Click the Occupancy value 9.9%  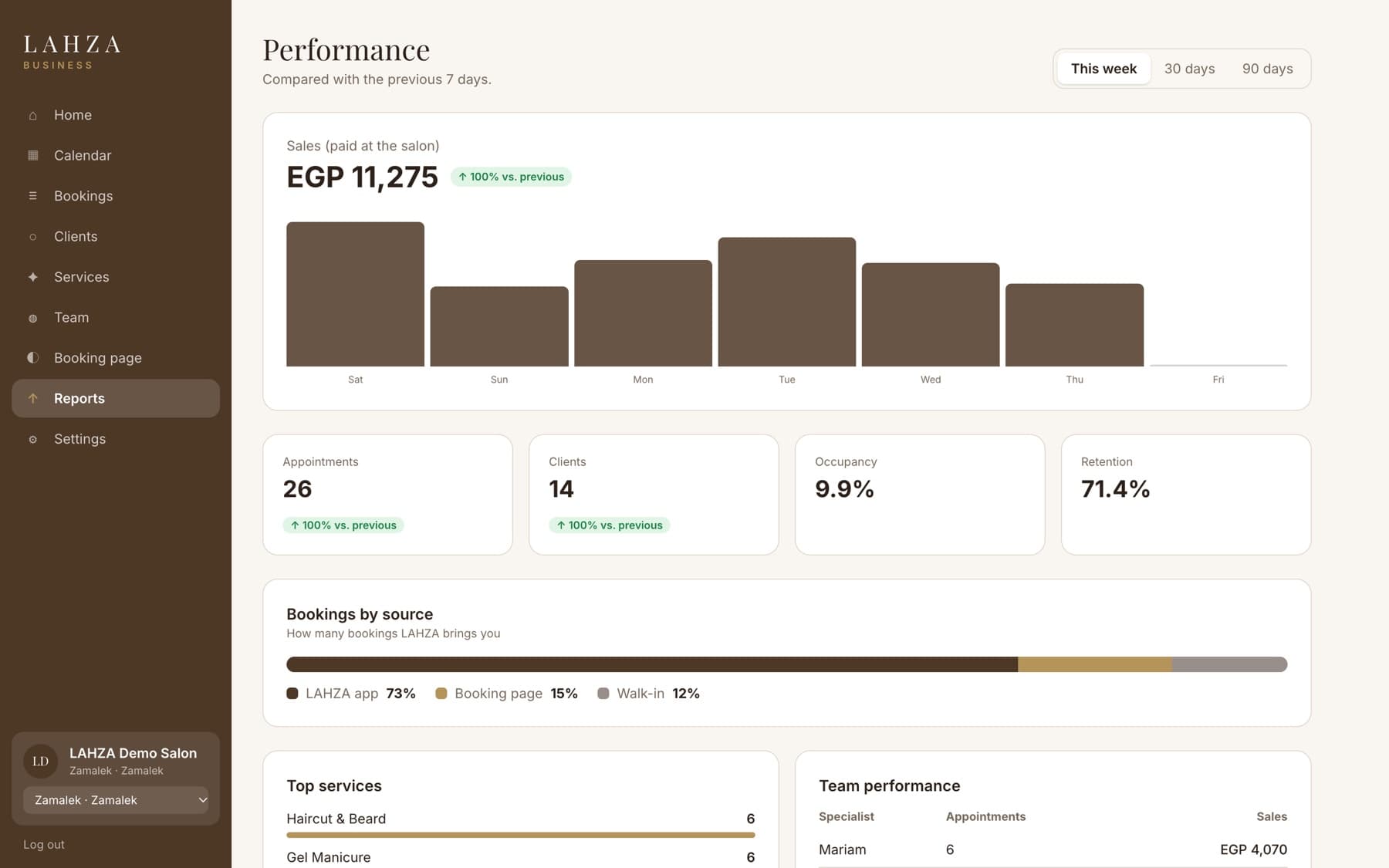pos(844,489)
